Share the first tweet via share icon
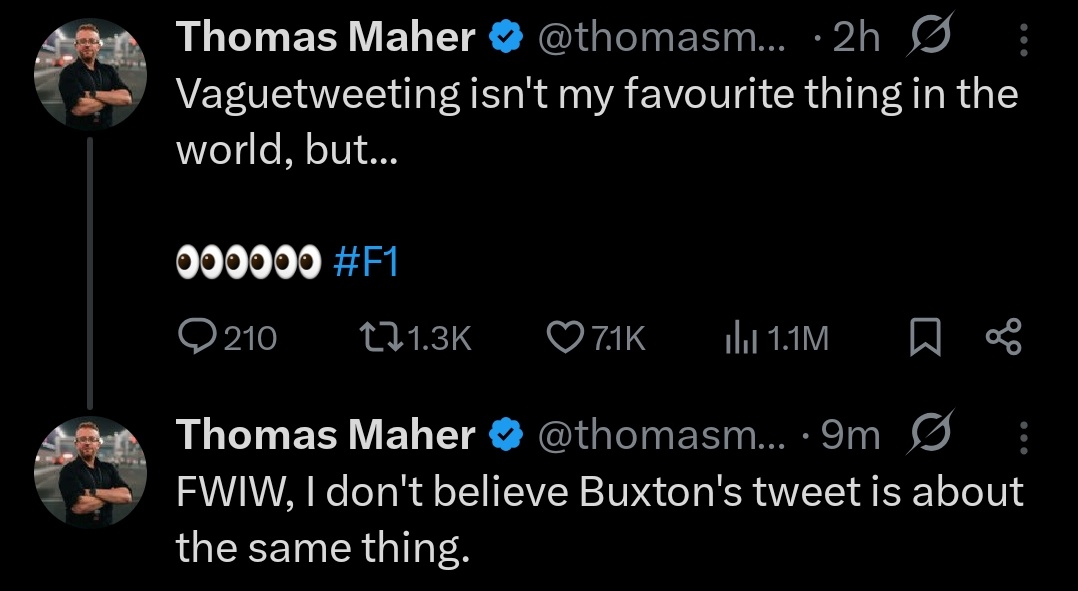The width and height of the screenshot is (1078, 591). tap(1004, 337)
